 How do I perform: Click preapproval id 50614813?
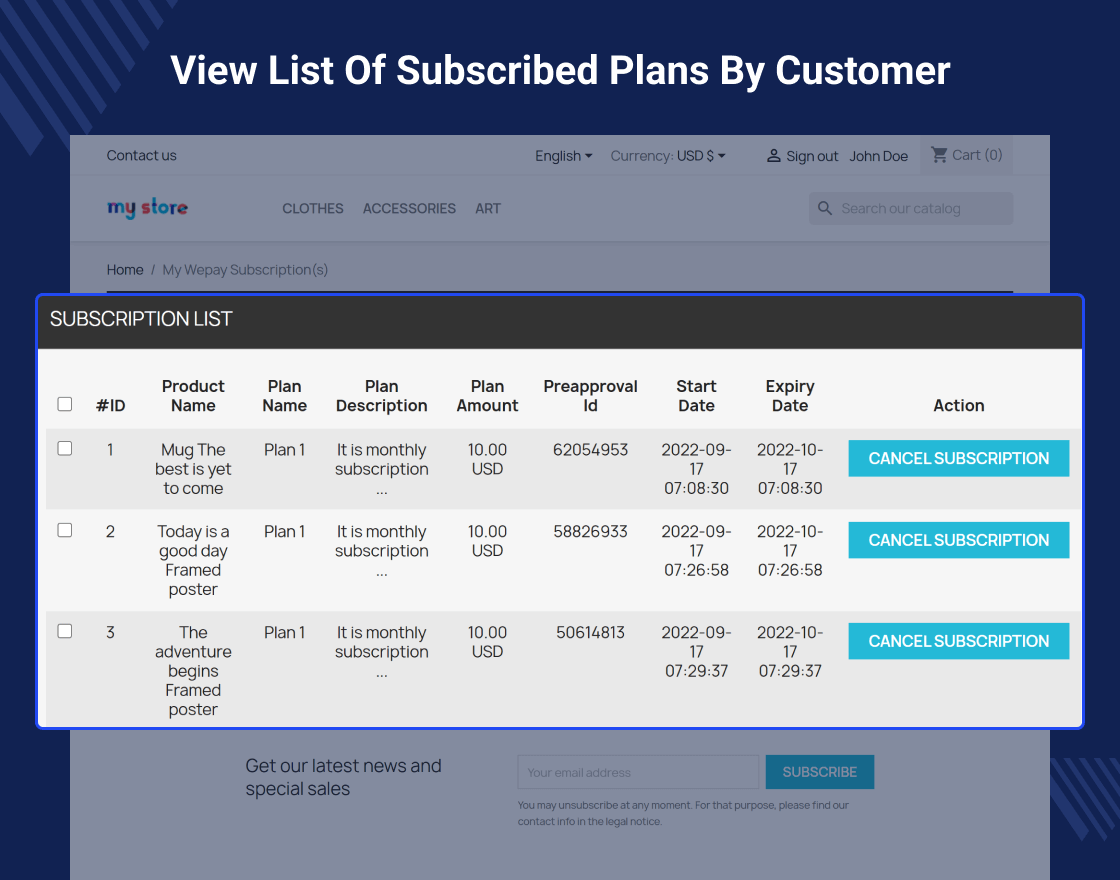coord(590,632)
